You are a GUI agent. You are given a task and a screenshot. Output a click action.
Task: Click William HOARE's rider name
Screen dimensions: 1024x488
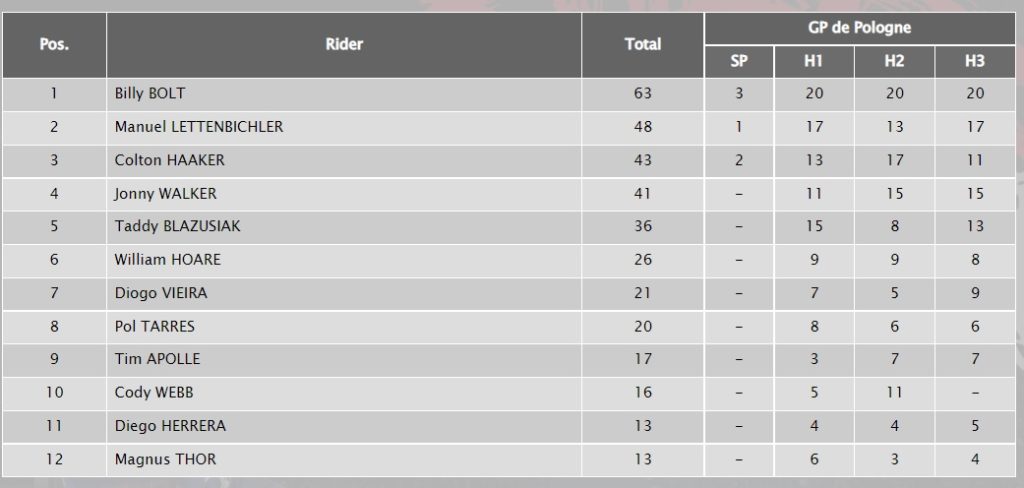click(168, 259)
